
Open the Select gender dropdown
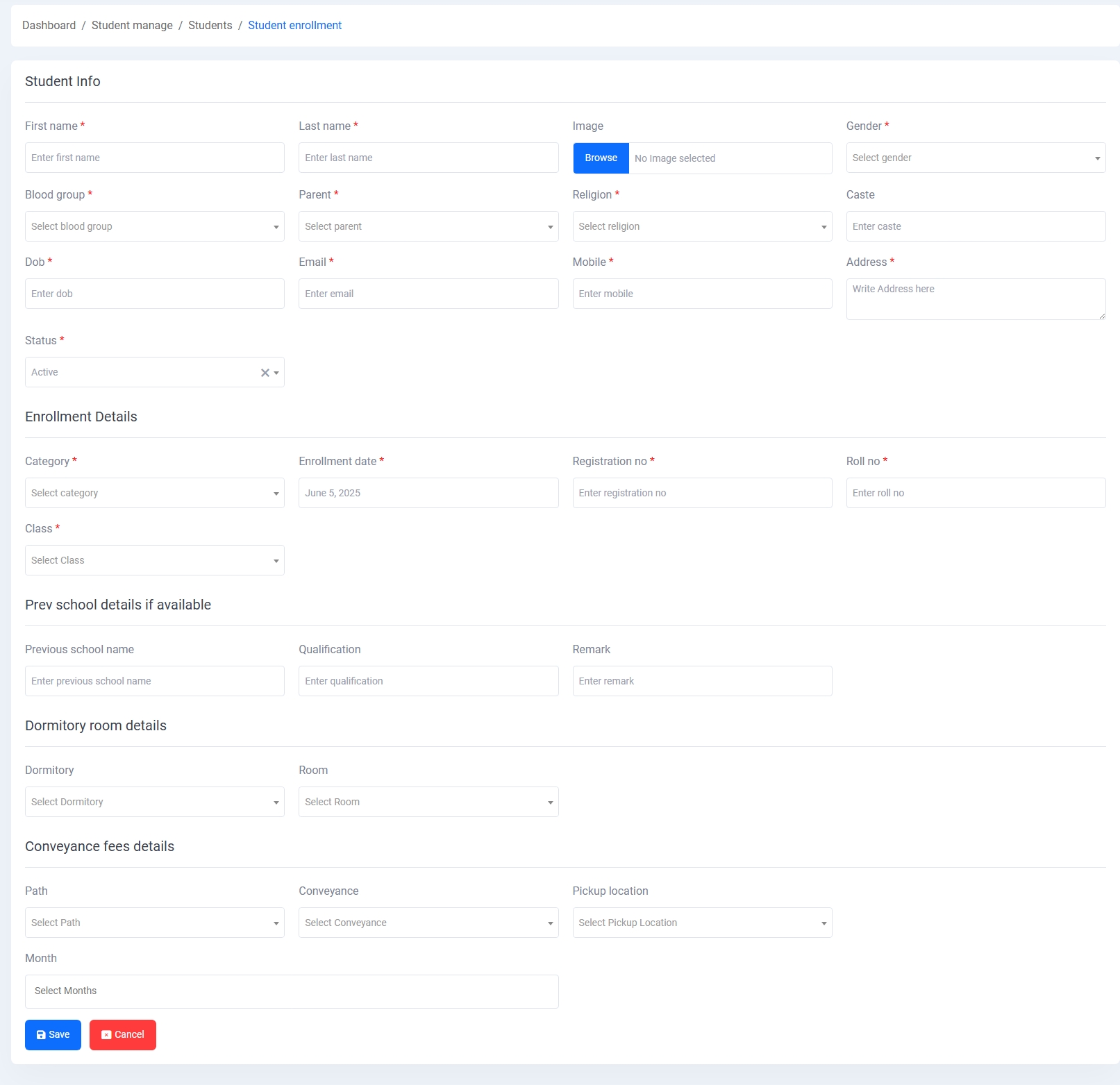975,158
